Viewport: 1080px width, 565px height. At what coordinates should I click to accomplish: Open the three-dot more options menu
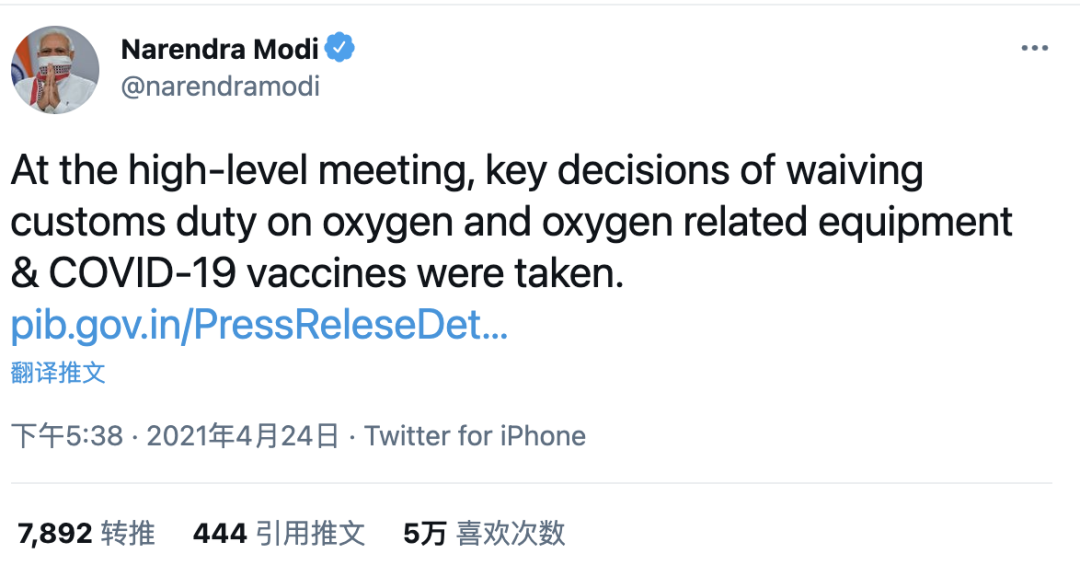coord(1035,48)
